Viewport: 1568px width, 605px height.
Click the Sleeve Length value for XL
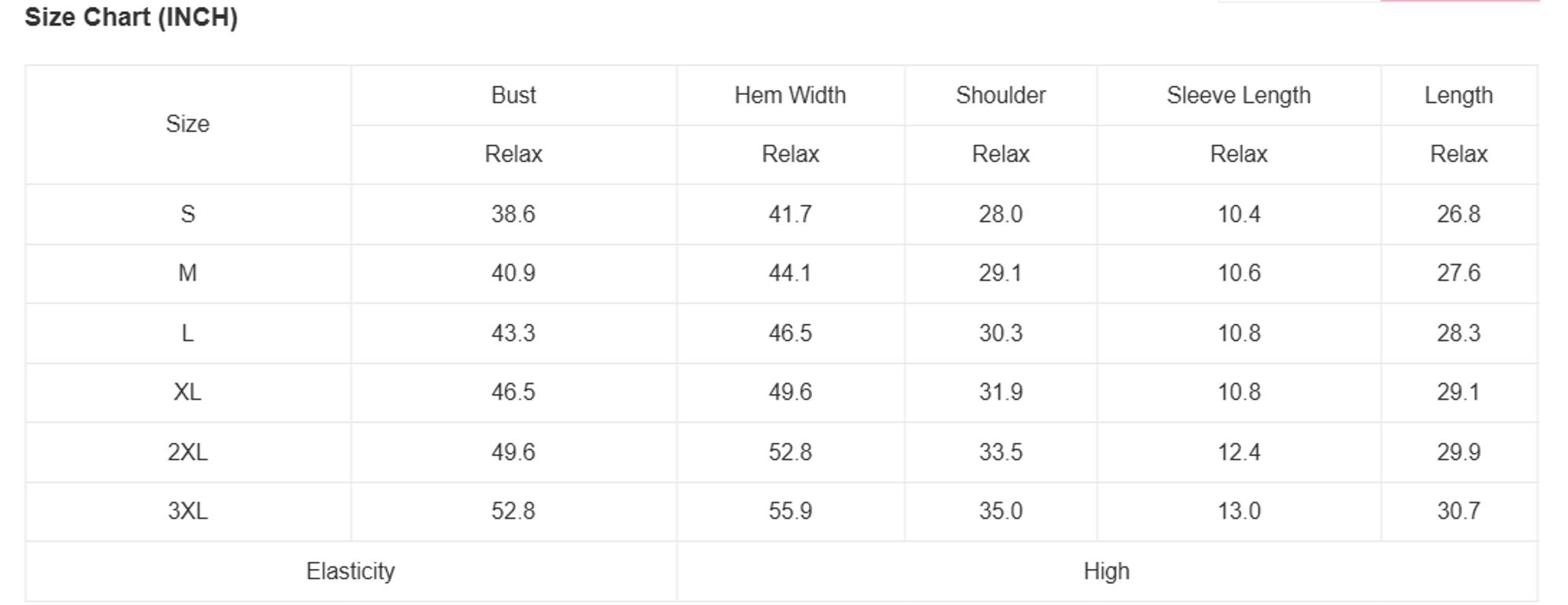coord(1238,392)
